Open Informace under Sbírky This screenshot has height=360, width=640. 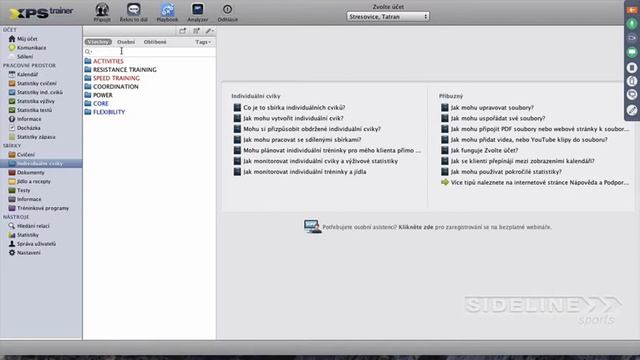click(x=25, y=200)
